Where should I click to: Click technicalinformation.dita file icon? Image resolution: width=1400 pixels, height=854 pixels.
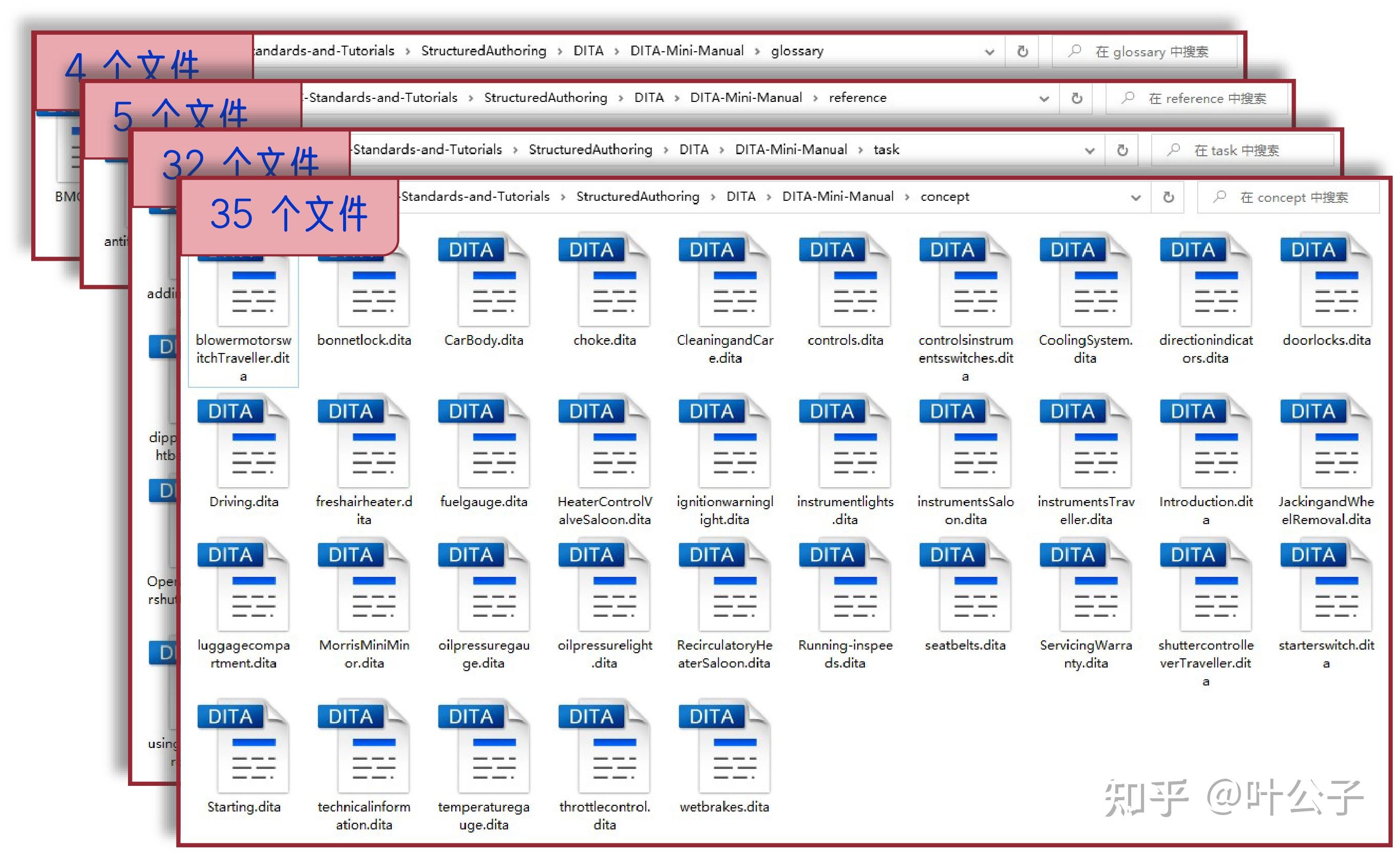click(x=364, y=746)
